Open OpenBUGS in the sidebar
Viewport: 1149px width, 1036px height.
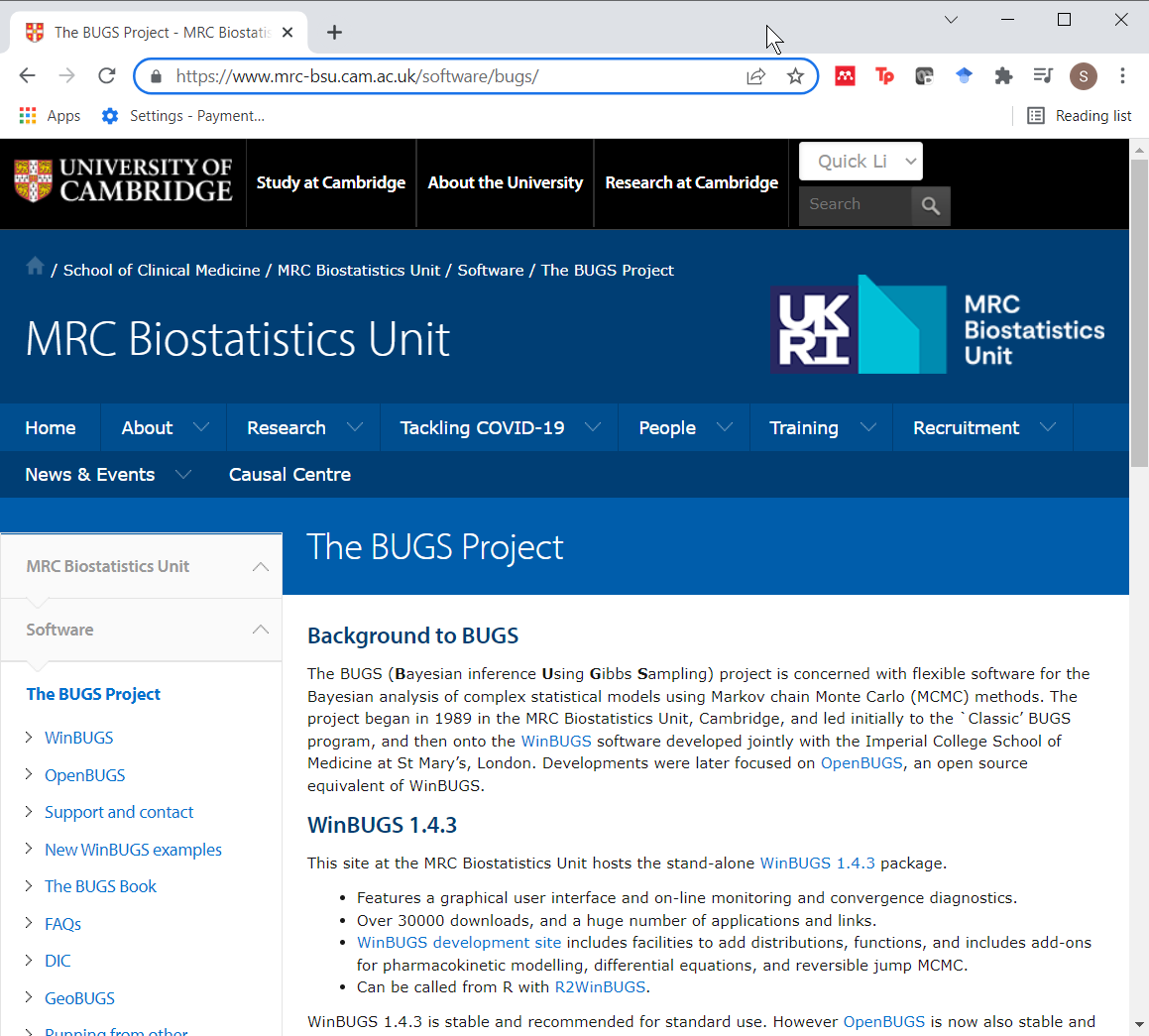click(x=85, y=775)
